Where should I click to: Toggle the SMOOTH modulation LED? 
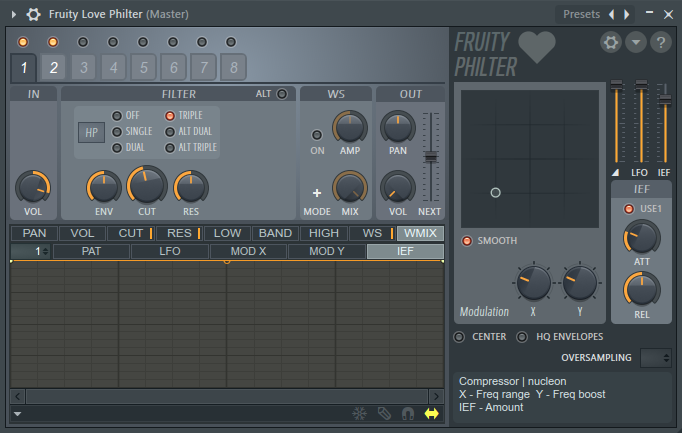coord(467,241)
